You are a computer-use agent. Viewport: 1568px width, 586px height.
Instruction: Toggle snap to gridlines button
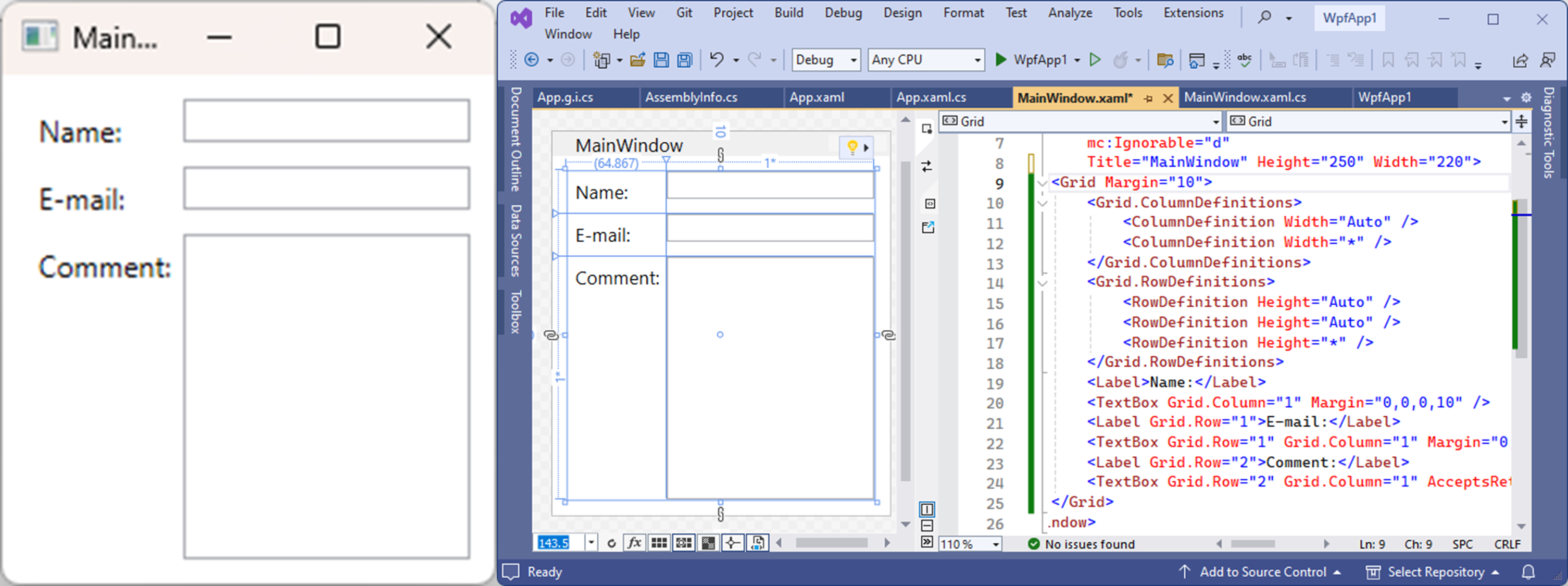pyautogui.click(x=684, y=543)
